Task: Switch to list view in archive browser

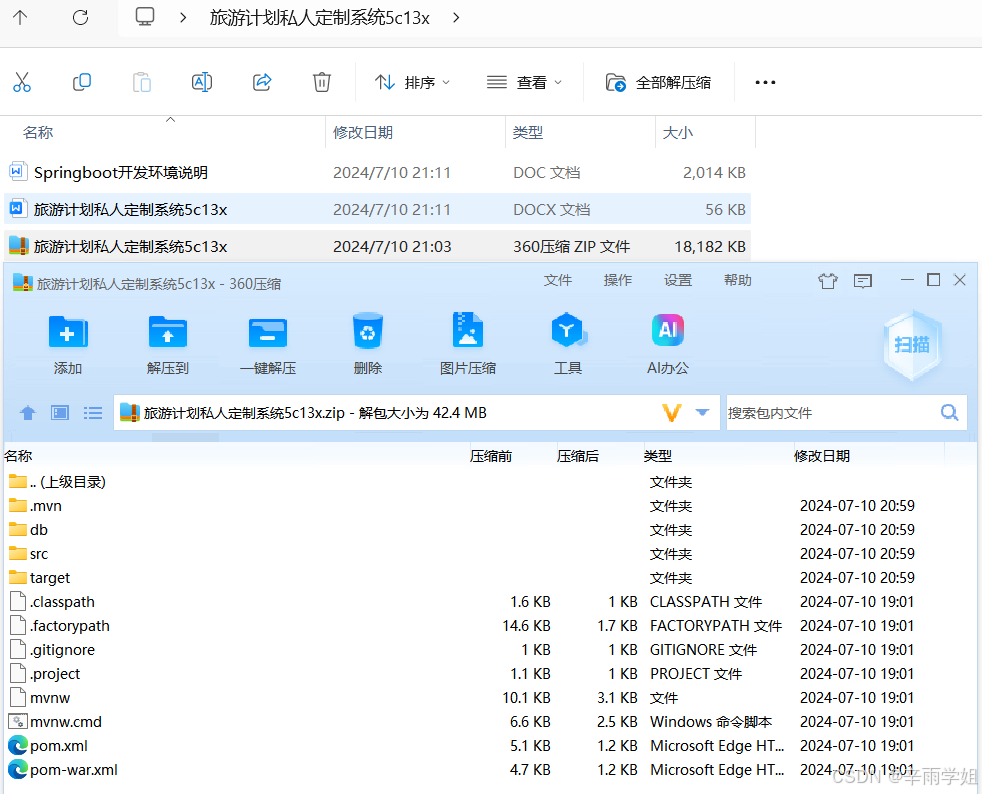Action: (93, 412)
